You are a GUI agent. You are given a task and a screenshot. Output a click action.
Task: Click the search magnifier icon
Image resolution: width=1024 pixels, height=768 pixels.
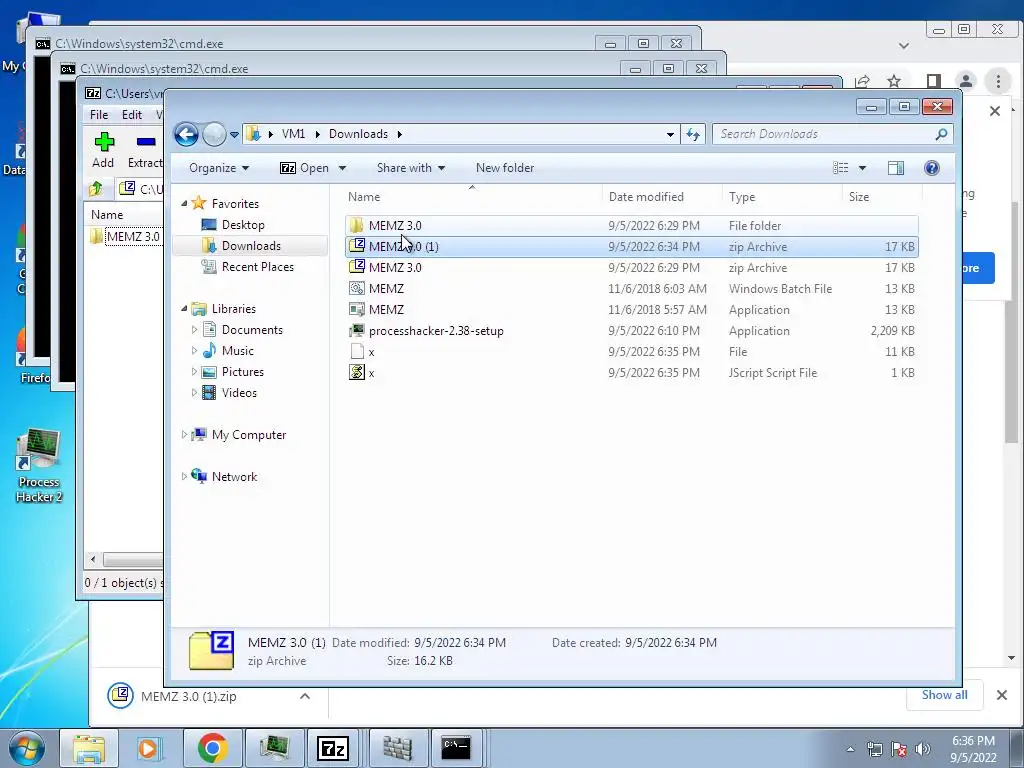click(941, 134)
